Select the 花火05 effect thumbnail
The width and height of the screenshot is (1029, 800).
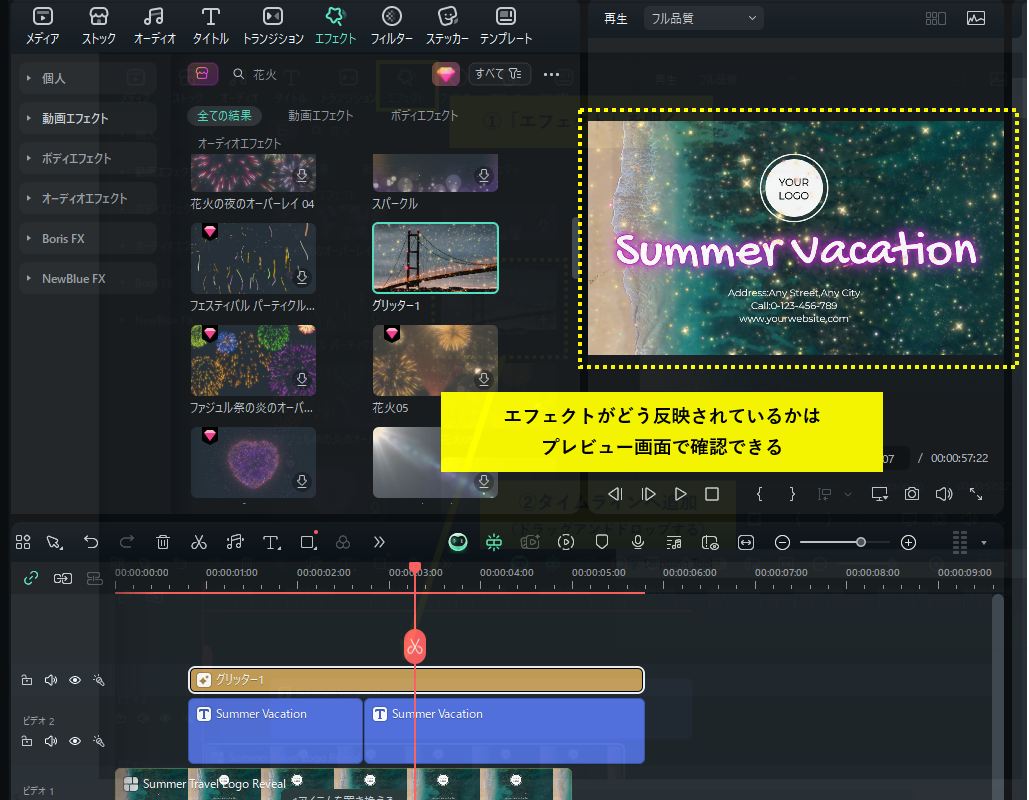435,360
